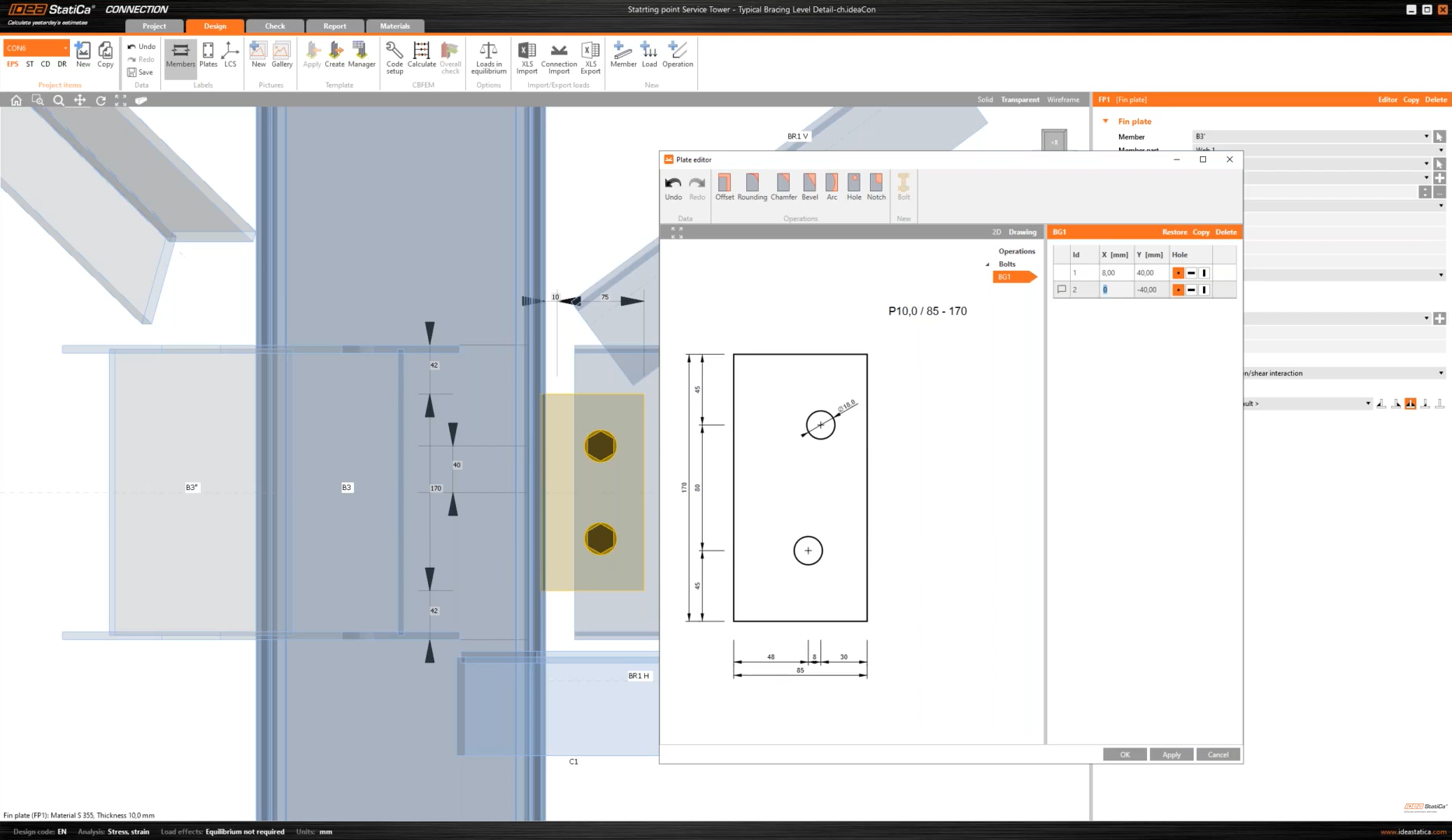Click the Hole operation icon
Viewport: 1452px width, 840px height.
click(854, 187)
